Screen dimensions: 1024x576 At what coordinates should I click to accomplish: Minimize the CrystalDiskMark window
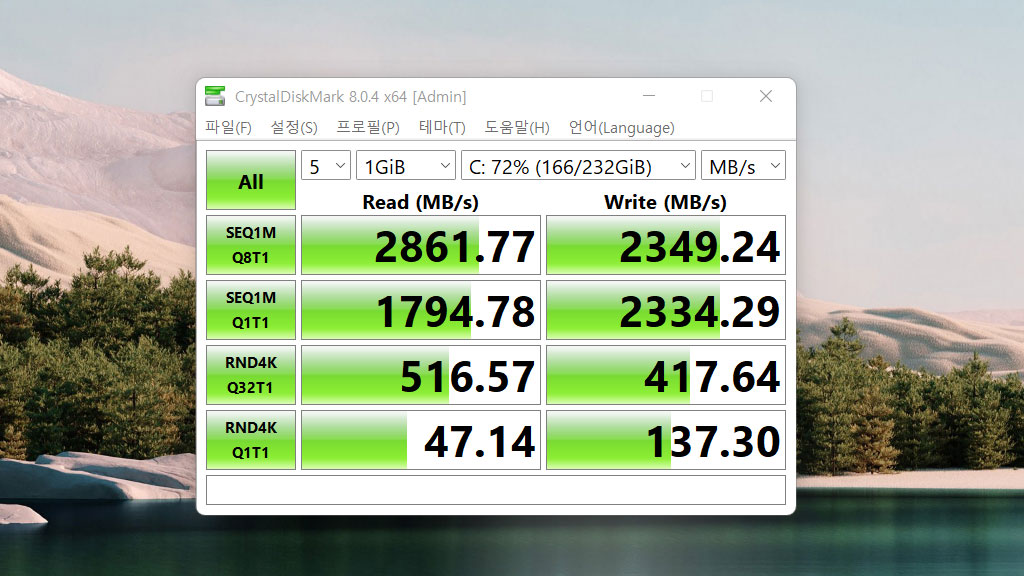(648, 96)
